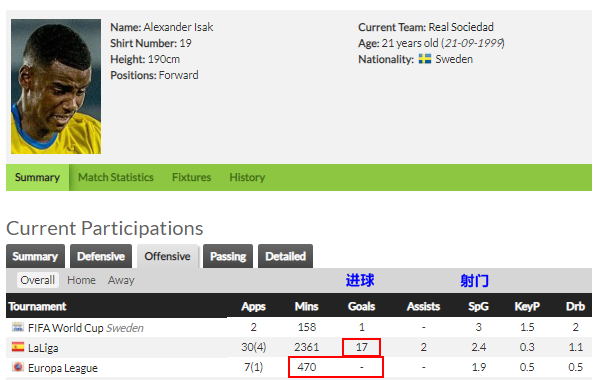600x380 pixels.
Task: Select the Overall filter option
Action: (38, 280)
